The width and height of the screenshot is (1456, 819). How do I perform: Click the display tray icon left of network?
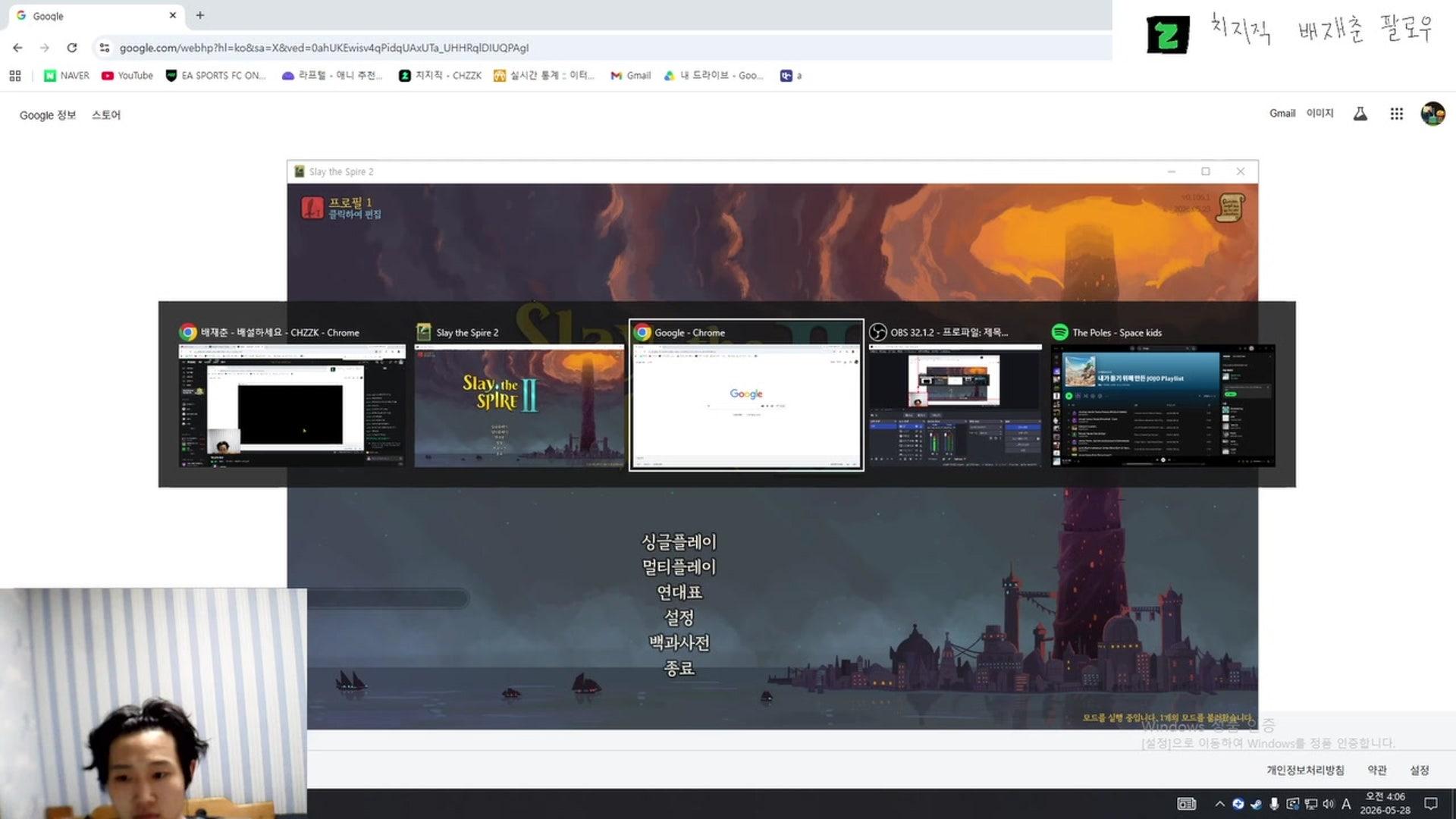tap(1293, 804)
